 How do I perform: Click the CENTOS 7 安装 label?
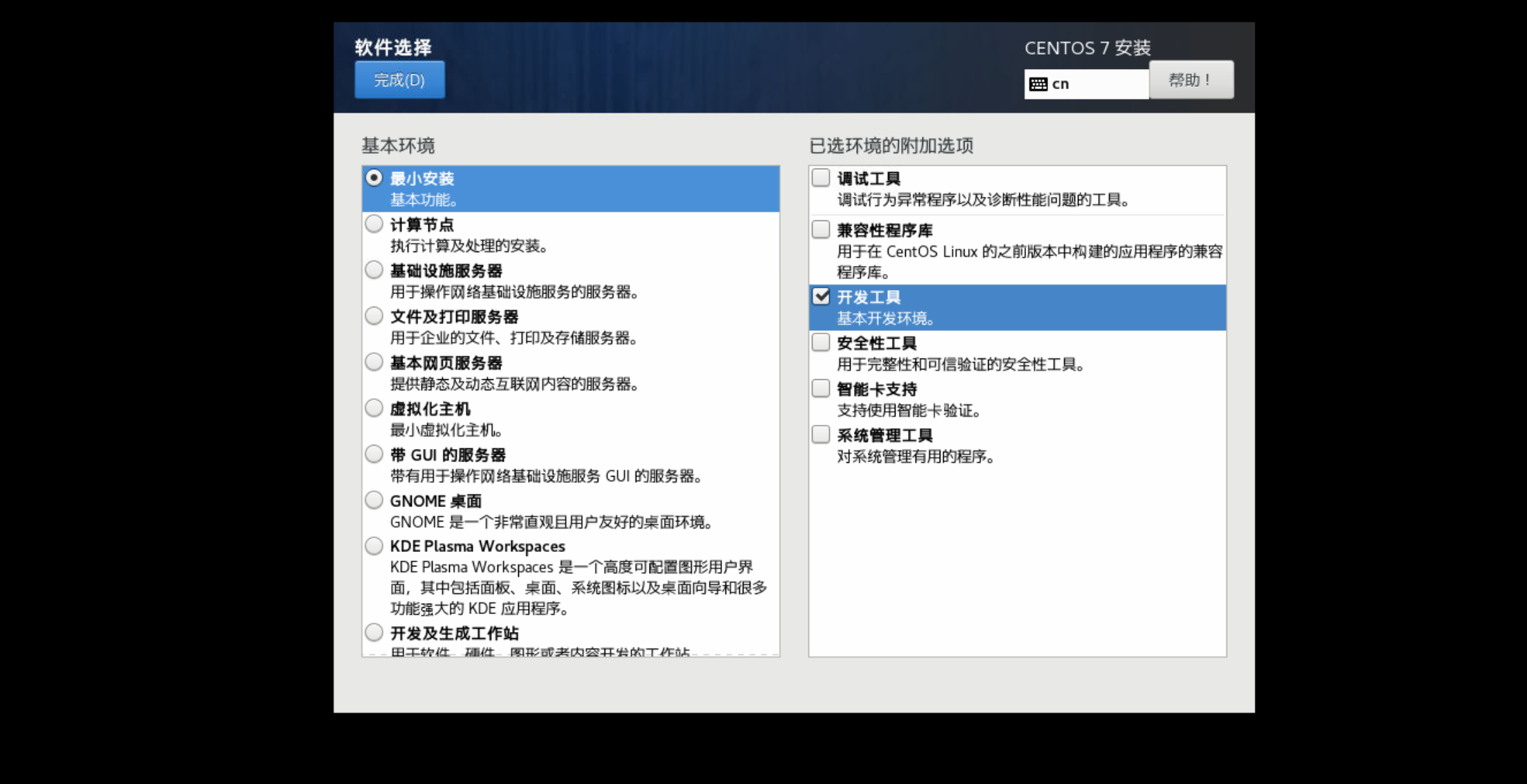pyautogui.click(x=1088, y=48)
